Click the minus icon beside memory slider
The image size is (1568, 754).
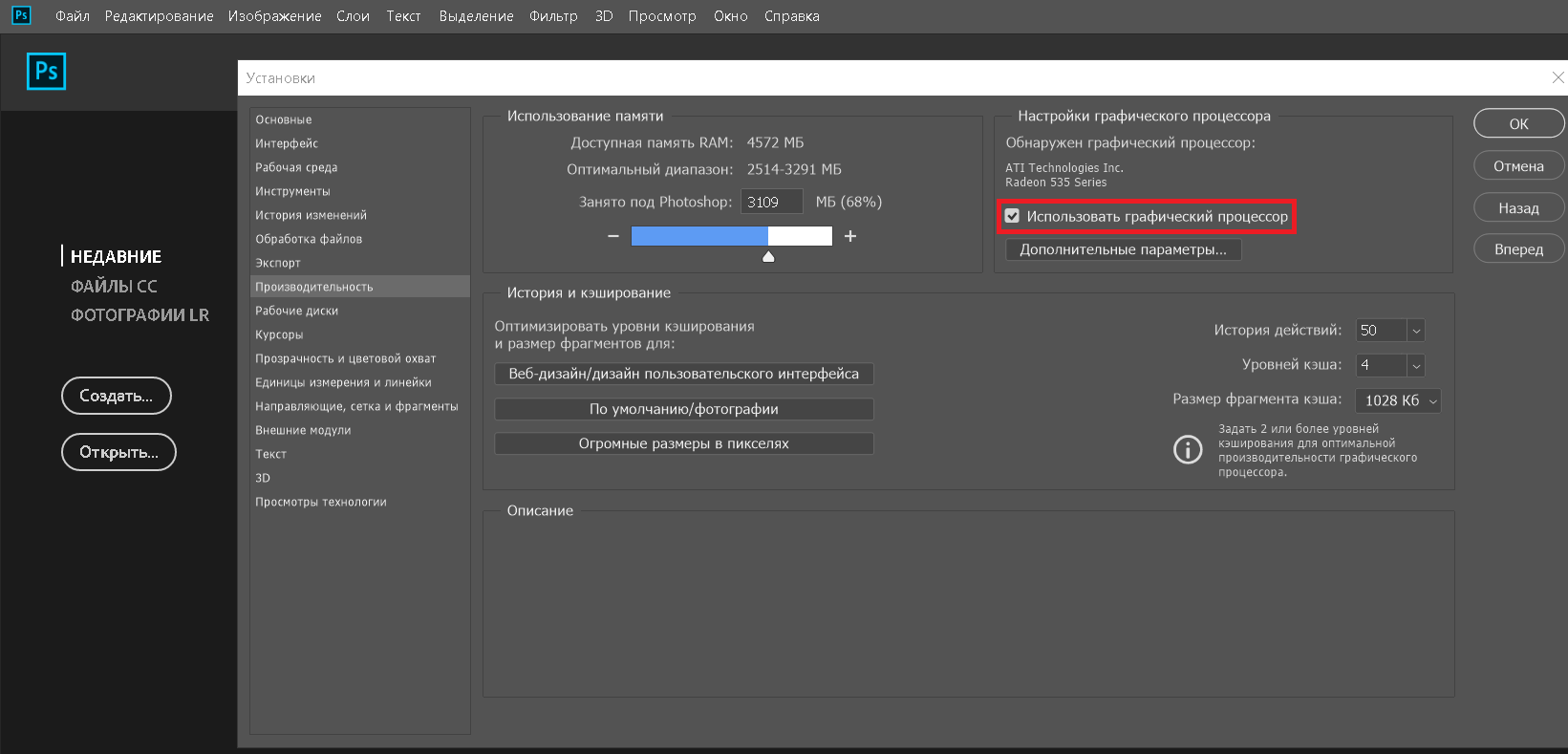coord(613,236)
